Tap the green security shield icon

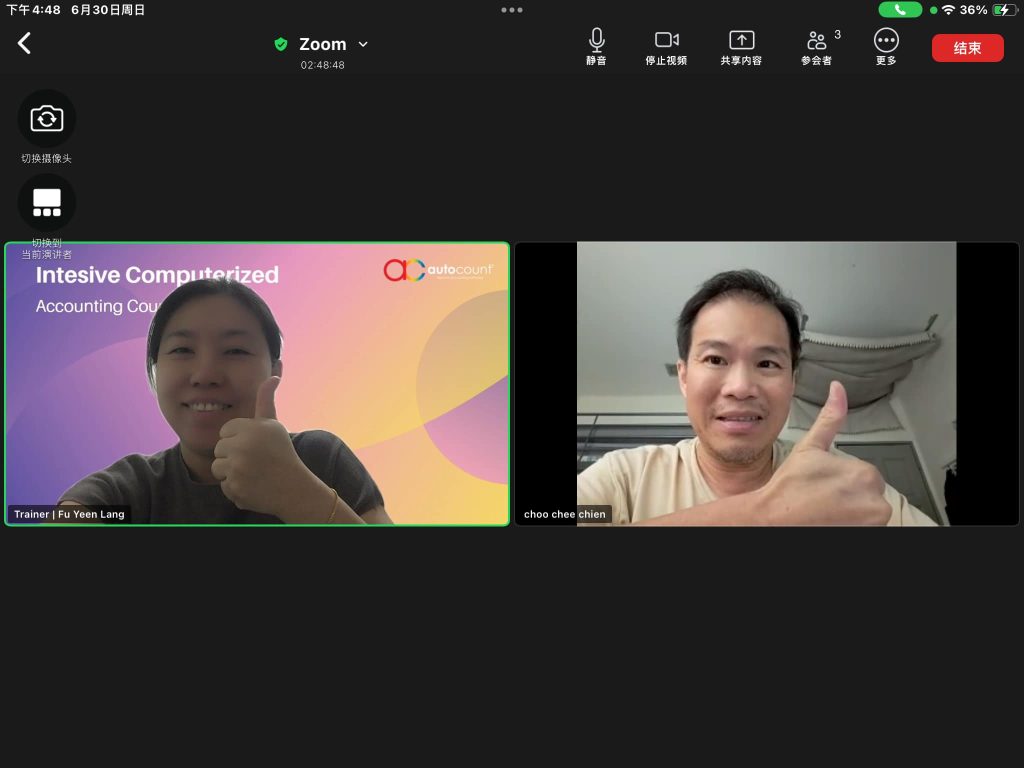point(281,44)
